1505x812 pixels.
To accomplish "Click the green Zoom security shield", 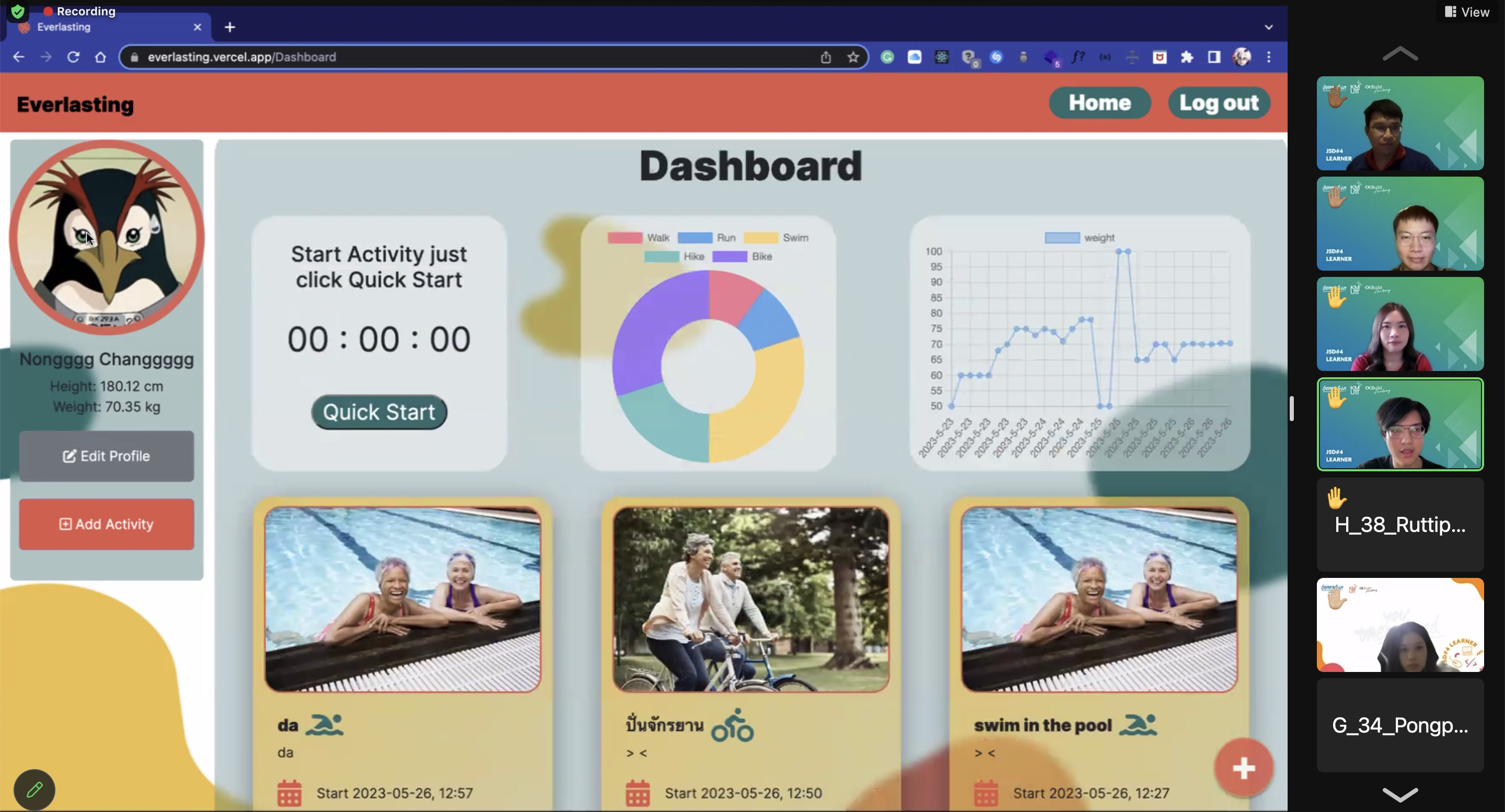I will click(18, 11).
